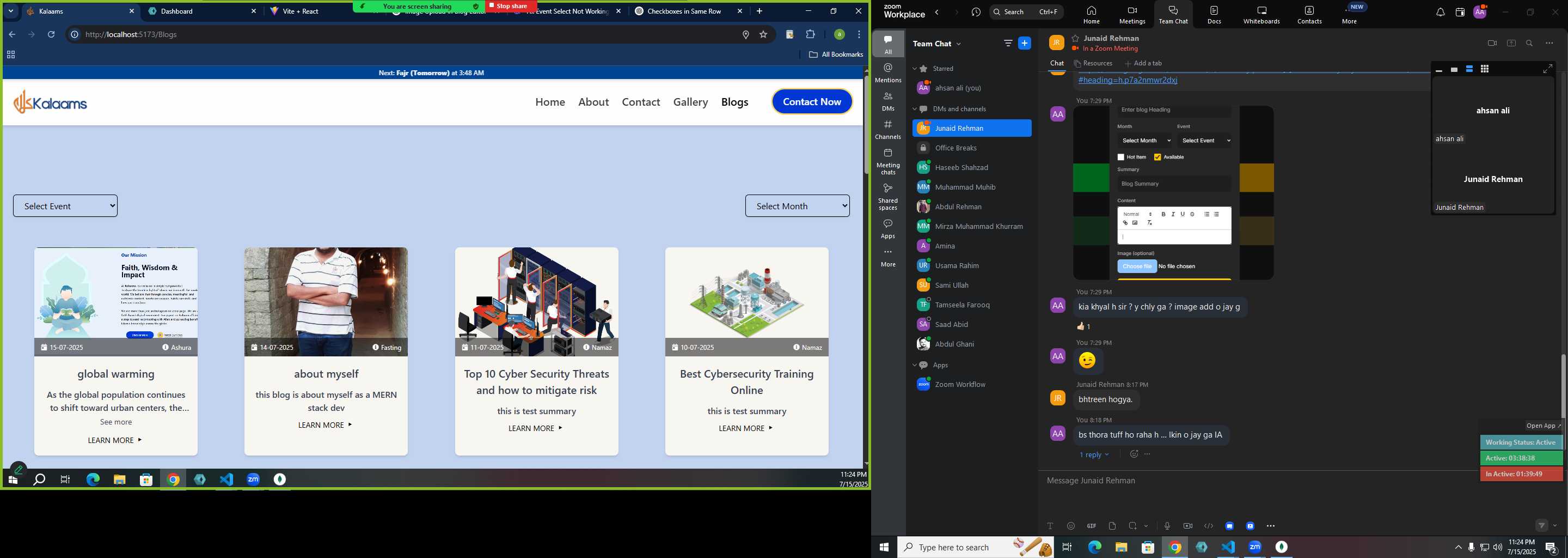Insert a code snippet in the message
The height and width of the screenshot is (558, 1568).
(1208, 526)
